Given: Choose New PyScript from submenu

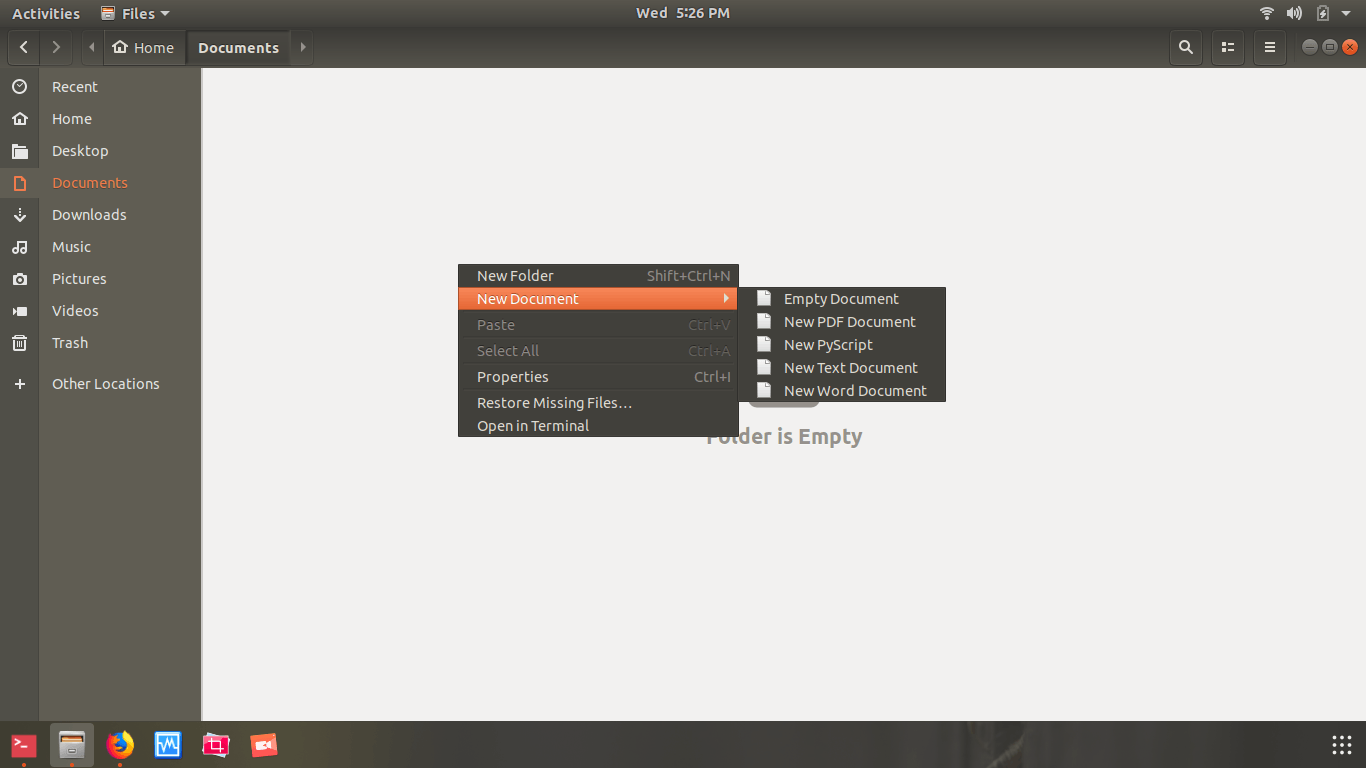Looking at the screenshot, I should (x=828, y=345).
